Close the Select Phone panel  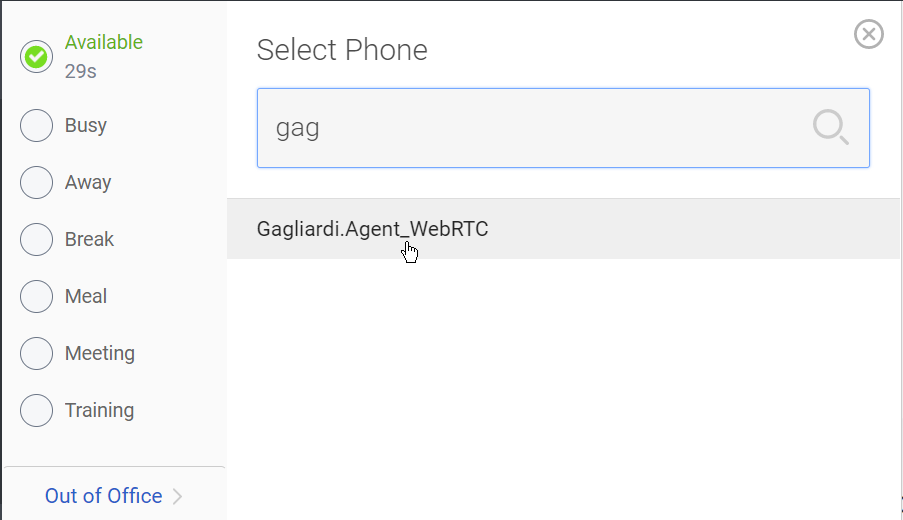pyautogui.click(x=868, y=34)
